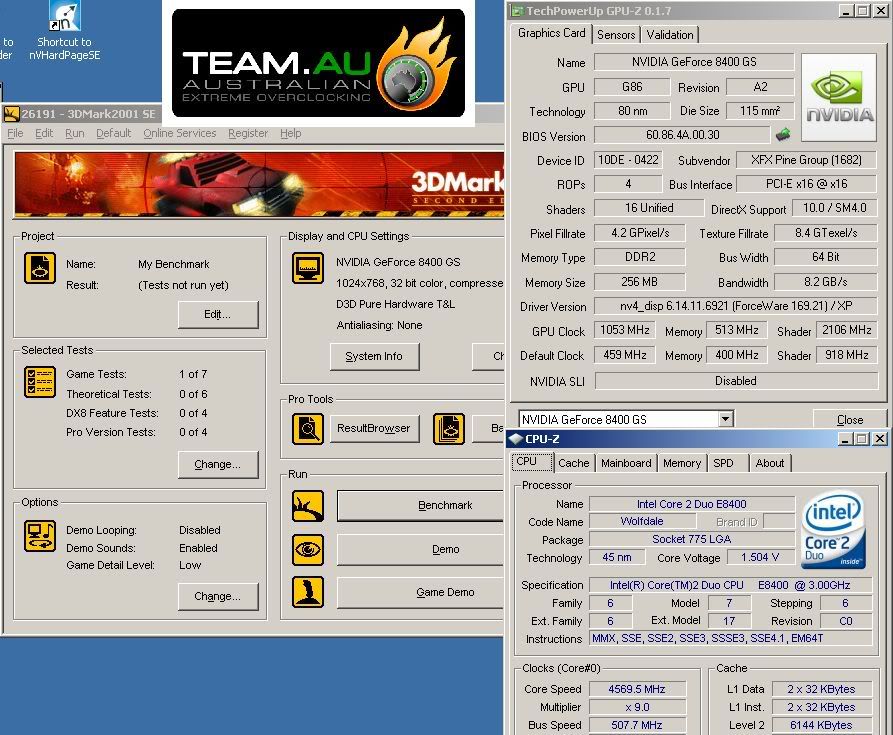Click the GPU-Z title bar icon
The image size is (893, 735).
[517, 10]
